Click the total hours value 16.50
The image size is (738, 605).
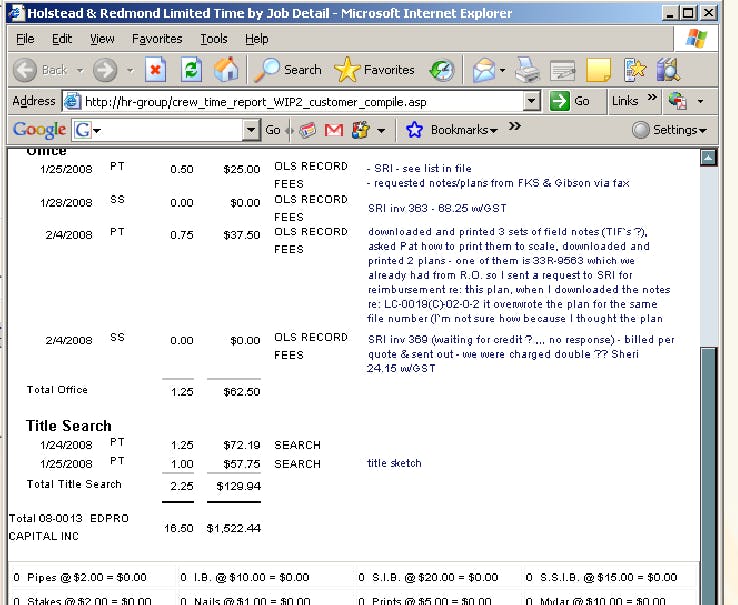178,528
